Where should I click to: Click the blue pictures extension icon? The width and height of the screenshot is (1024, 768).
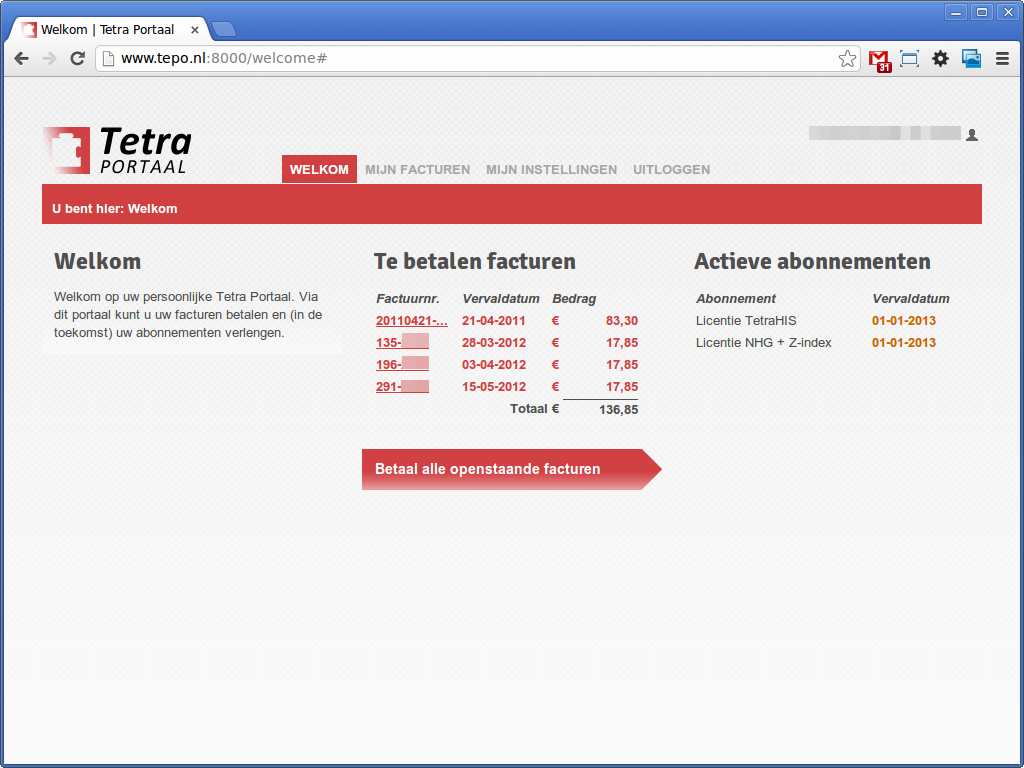[971, 59]
